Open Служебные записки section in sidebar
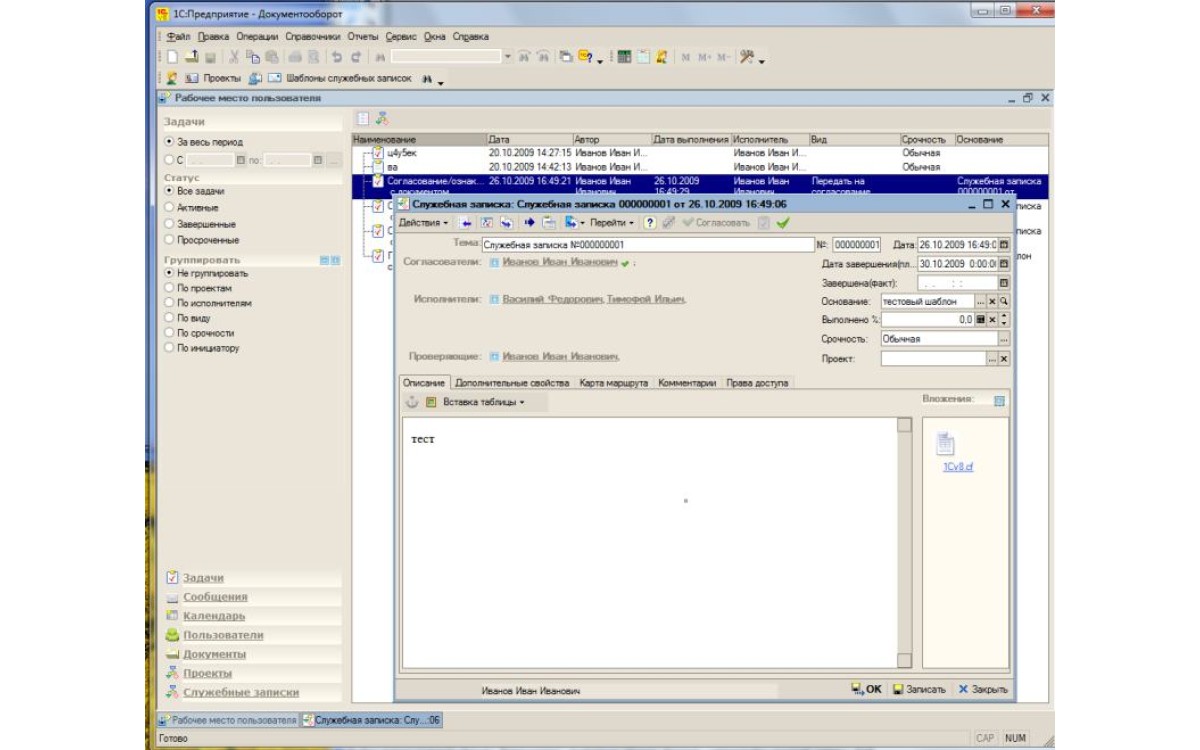Viewport: 1200px width, 750px height. point(240,692)
